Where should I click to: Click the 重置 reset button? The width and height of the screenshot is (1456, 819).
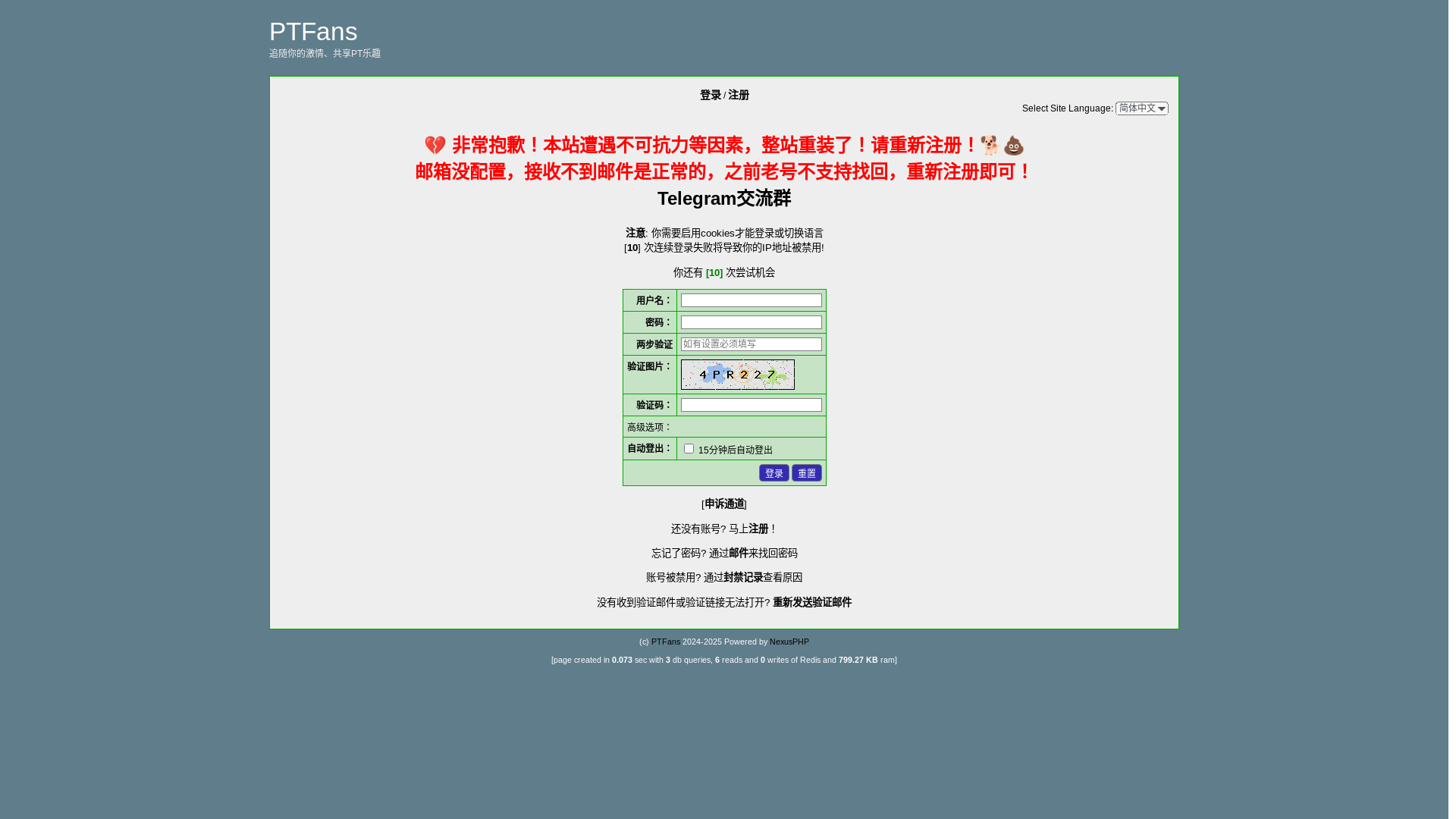(806, 474)
